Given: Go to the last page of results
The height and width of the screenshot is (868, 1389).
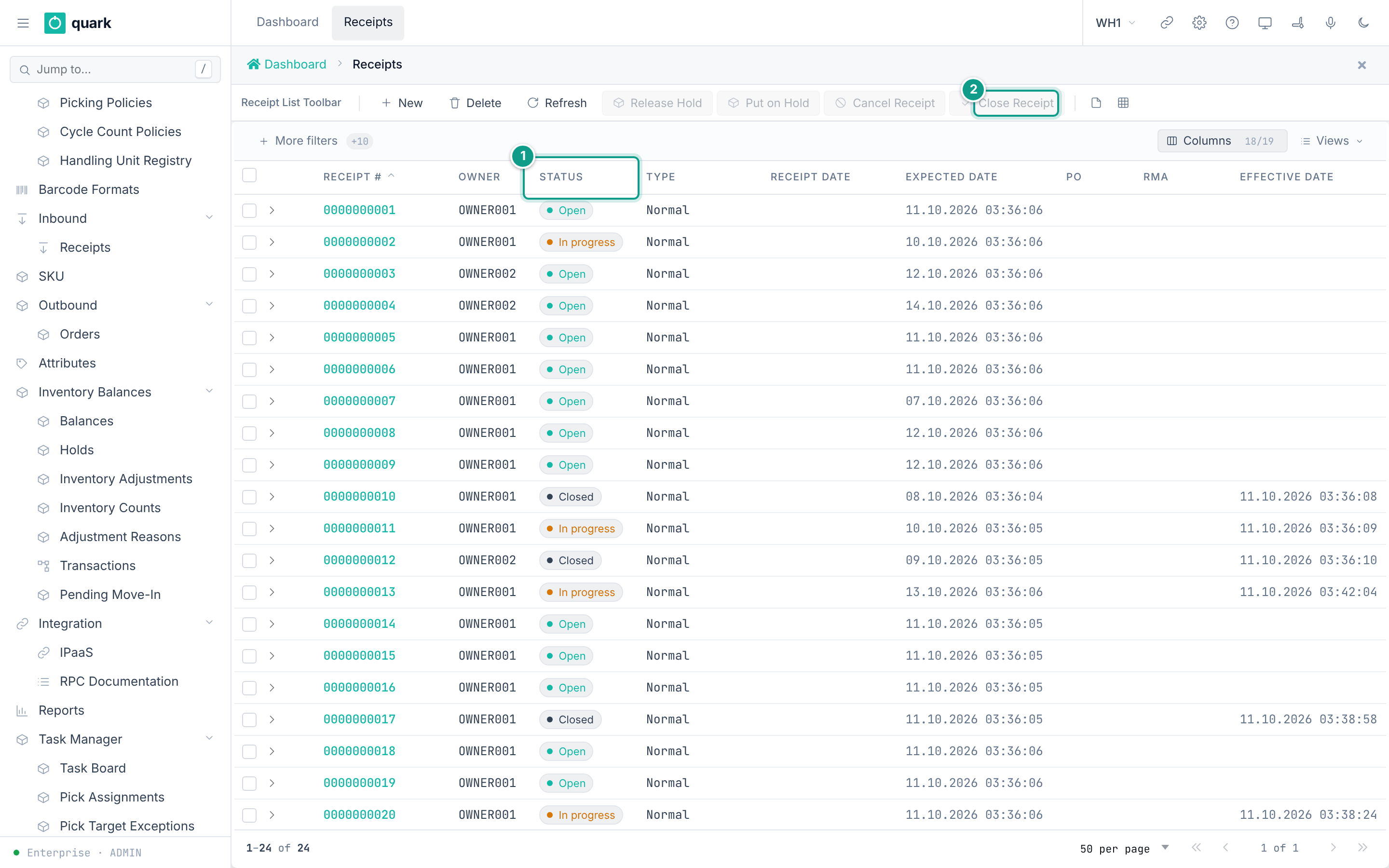Looking at the screenshot, I should click(x=1362, y=848).
